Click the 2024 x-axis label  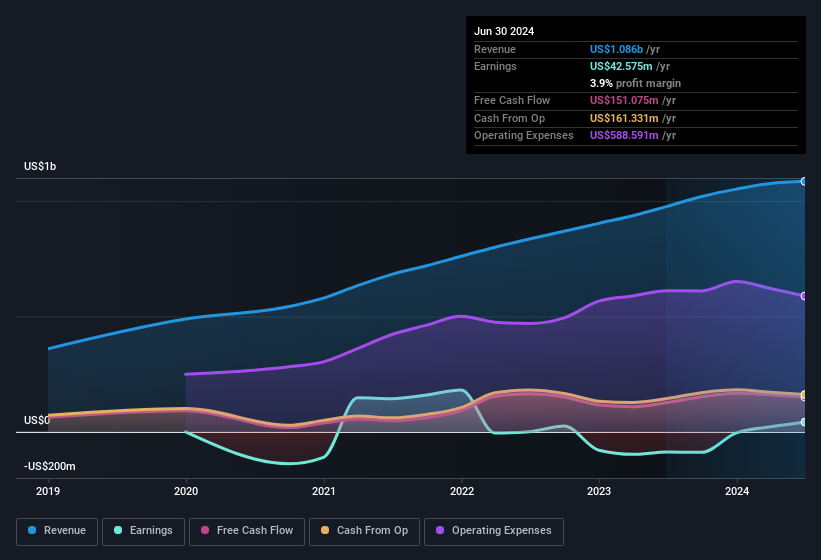(737, 491)
